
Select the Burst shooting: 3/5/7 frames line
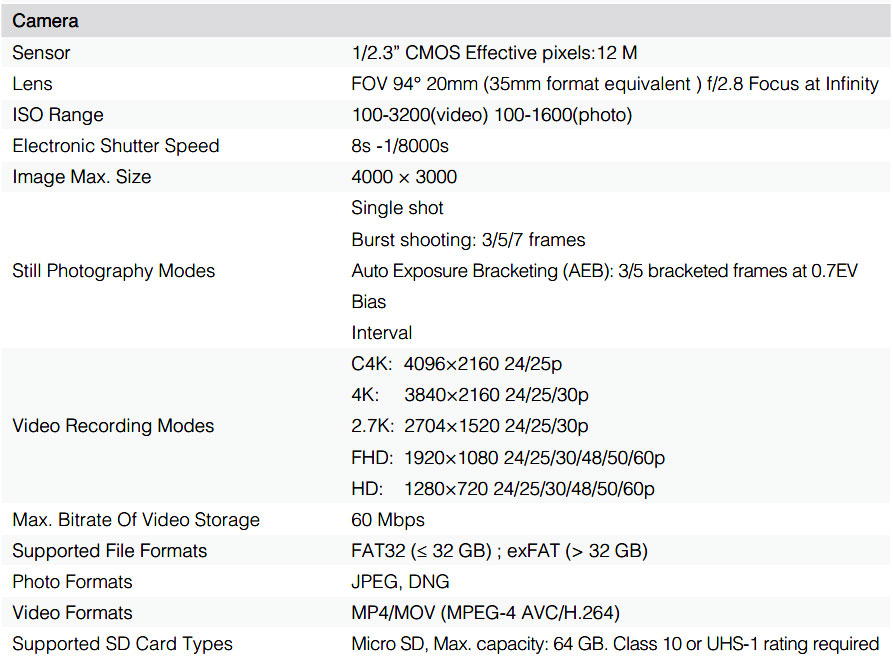pos(468,240)
